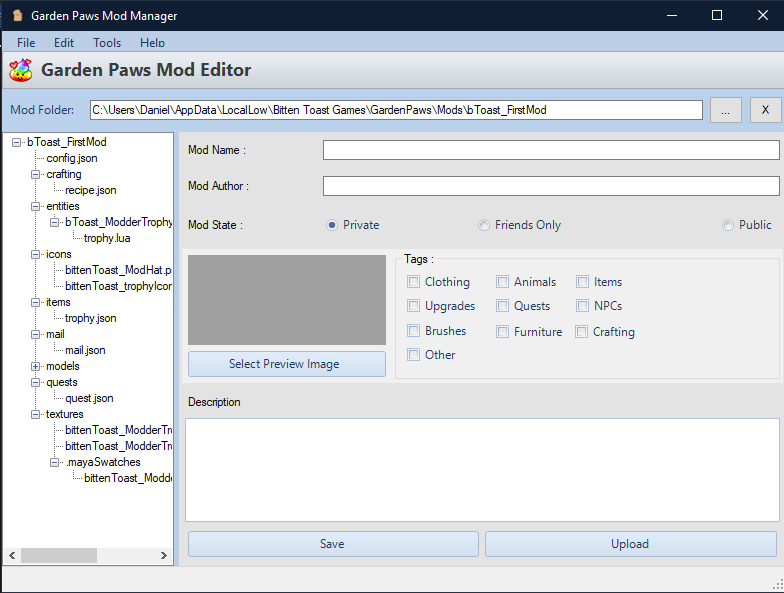Open the Tools menu
This screenshot has width=784, height=593.
coord(107,43)
